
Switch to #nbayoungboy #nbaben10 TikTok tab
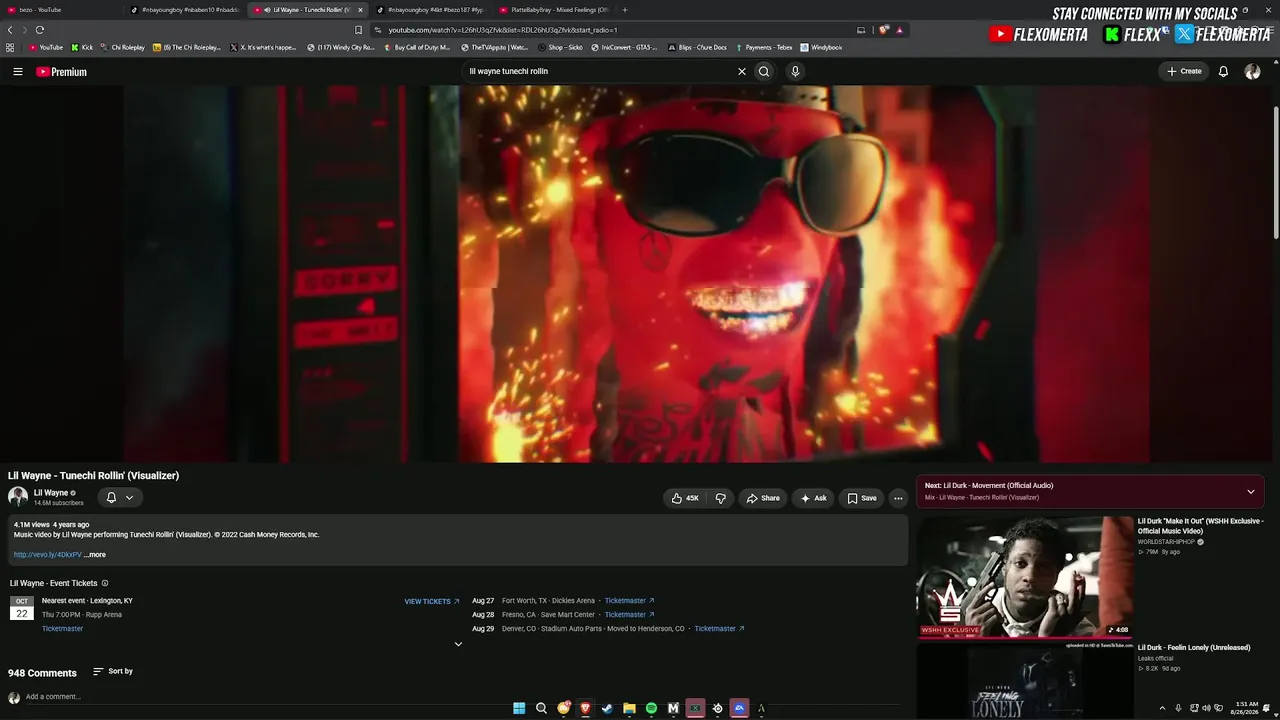(x=185, y=10)
